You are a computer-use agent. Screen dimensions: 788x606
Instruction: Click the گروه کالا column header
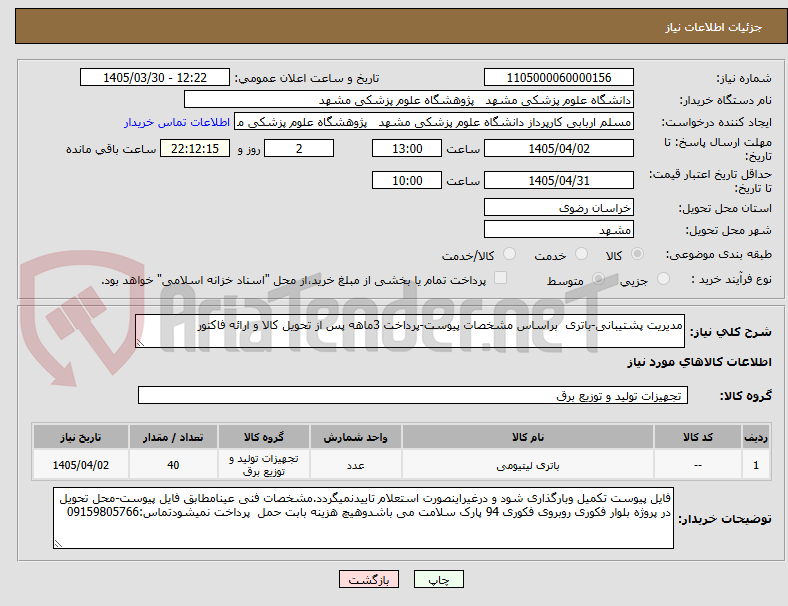tap(264, 437)
